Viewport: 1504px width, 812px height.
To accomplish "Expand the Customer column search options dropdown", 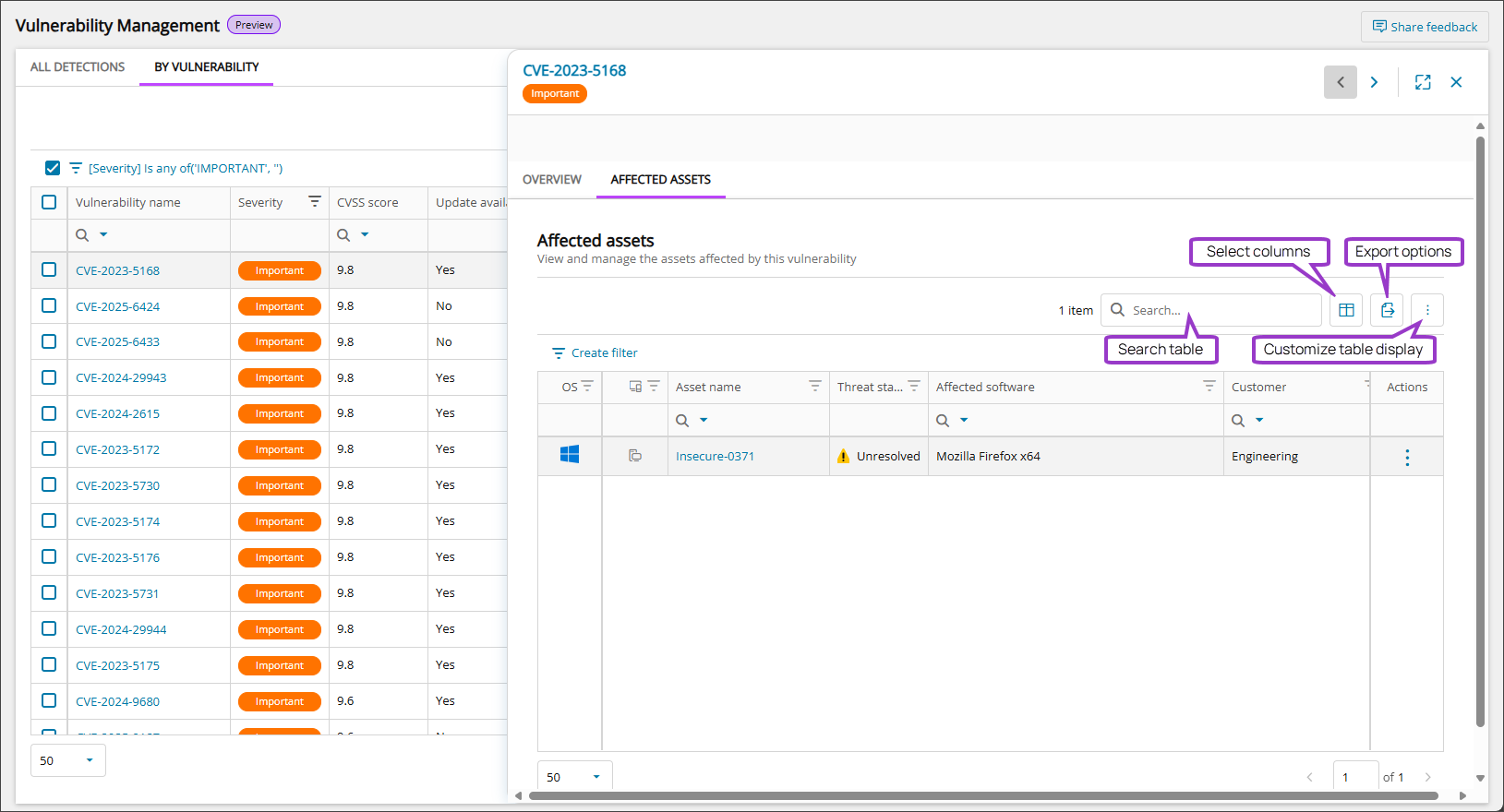I will pos(1259,421).
